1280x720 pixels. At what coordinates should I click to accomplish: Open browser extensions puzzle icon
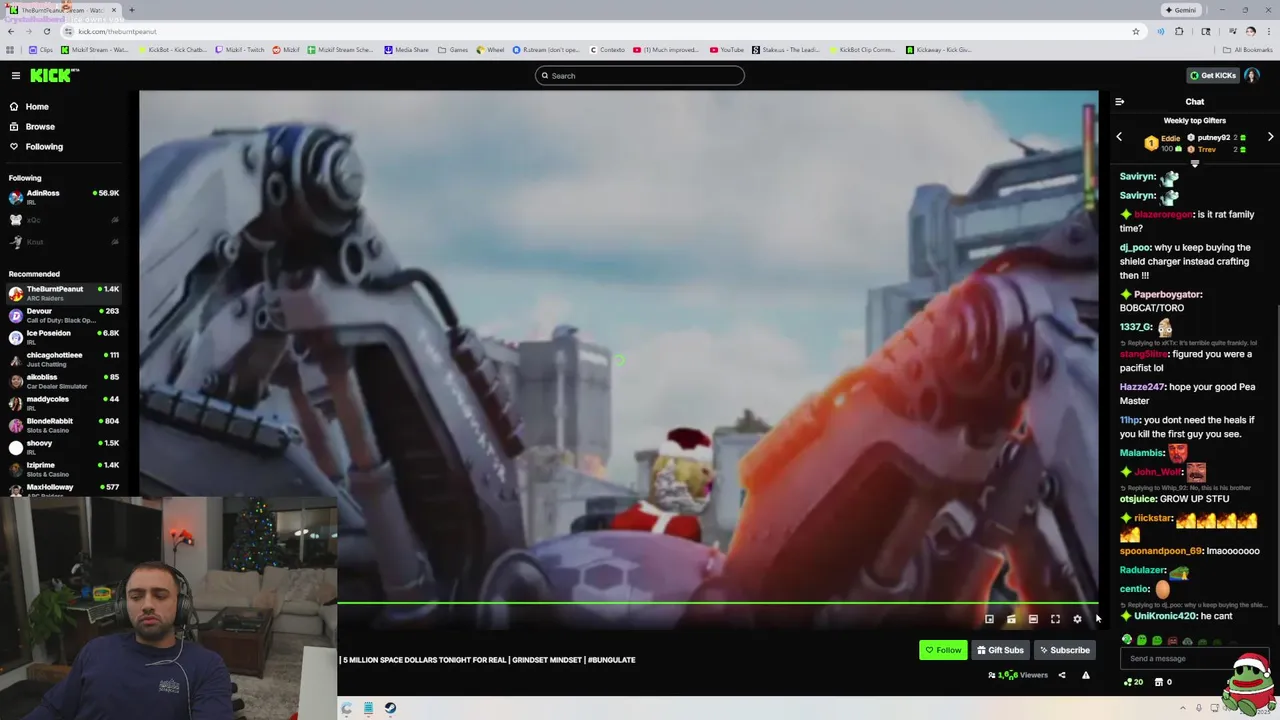click(x=1179, y=31)
